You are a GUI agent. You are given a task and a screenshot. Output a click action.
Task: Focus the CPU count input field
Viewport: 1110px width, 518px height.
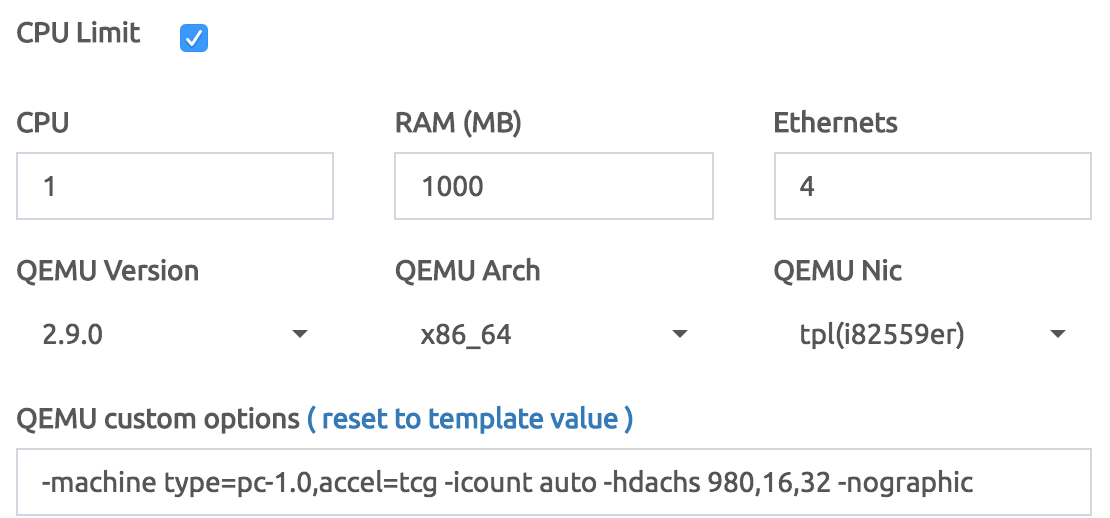(175, 186)
